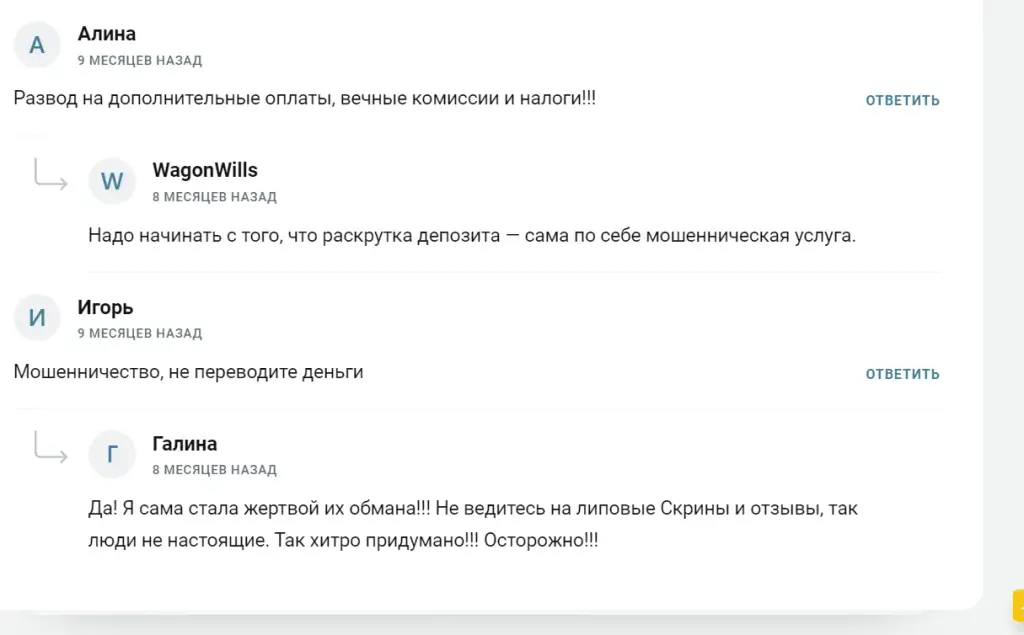Image resolution: width=1024 pixels, height=635 pixels.
Task: Click WagonWills timestamp 8 месяцев назад
Action: click(x=214, y=197)
